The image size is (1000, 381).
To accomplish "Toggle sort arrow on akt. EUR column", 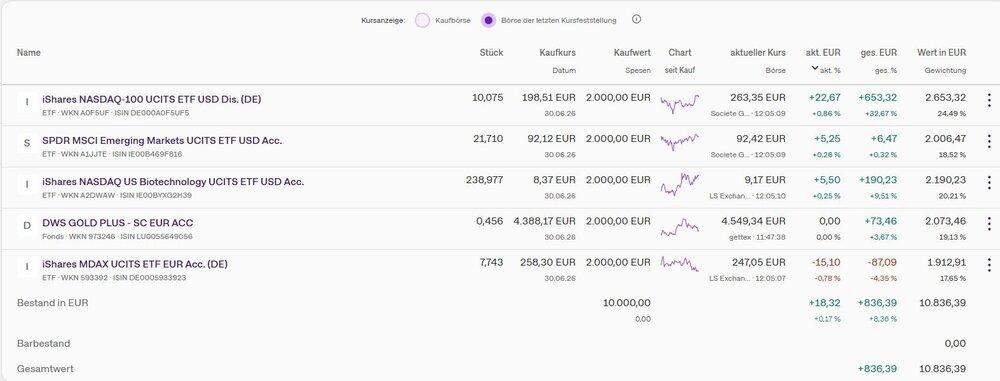I will coord(815,68).
